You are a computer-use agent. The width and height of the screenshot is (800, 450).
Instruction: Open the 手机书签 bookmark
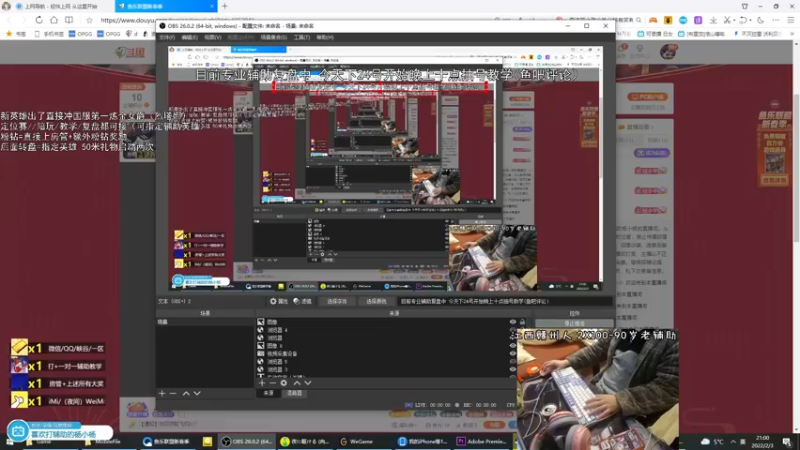[49, 34]
